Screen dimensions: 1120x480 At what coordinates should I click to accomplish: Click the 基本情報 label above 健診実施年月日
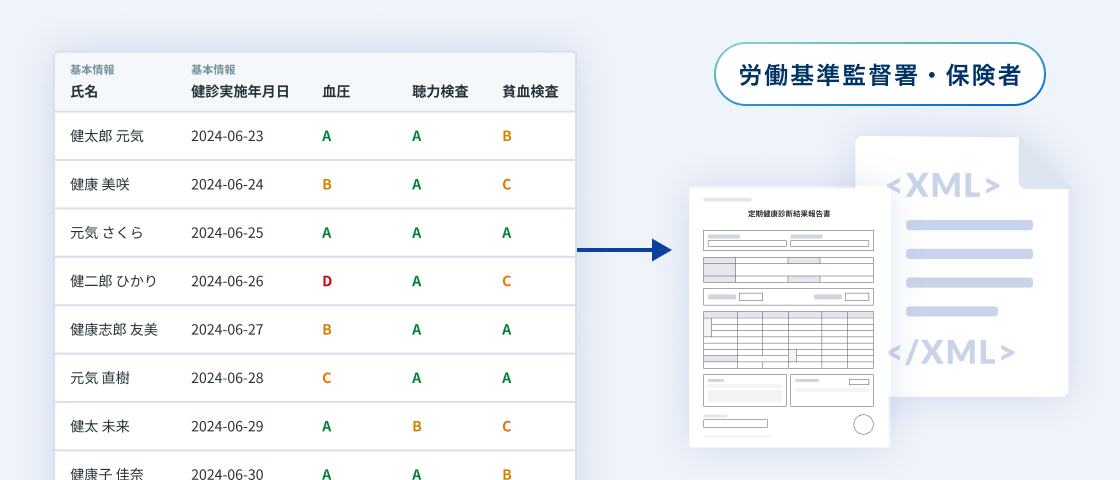pyautogui.click(x=213, y=70)
